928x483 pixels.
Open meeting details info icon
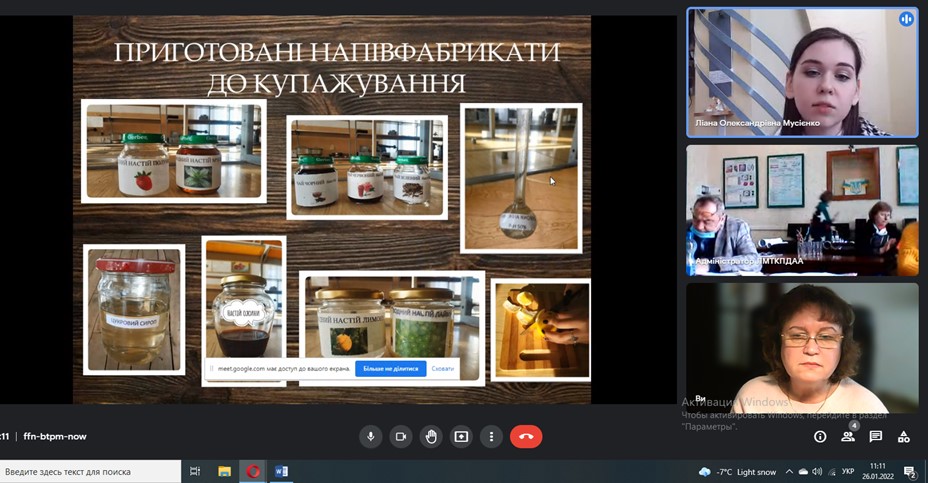[820, 437]
